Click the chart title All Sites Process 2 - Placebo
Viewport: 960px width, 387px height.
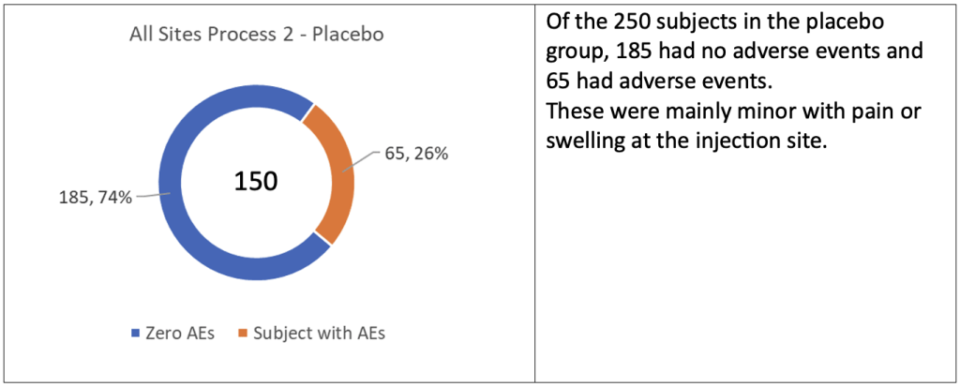click(257, 35)
